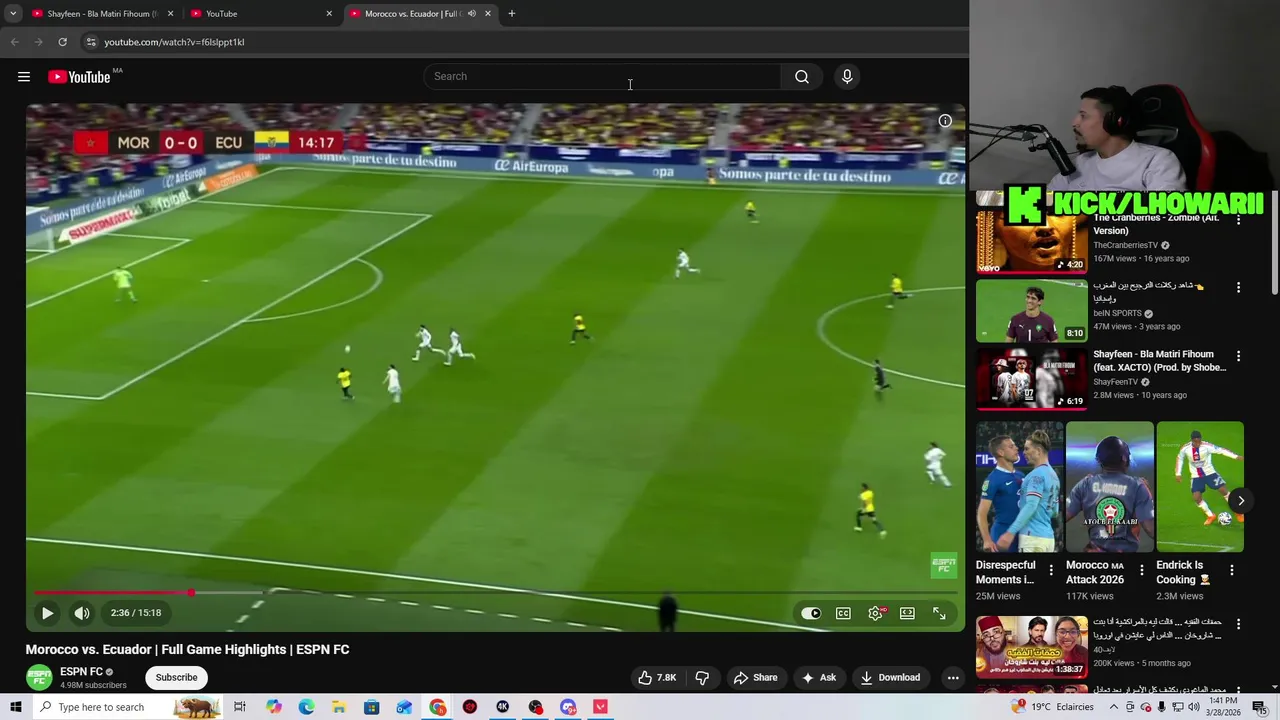
Task: Mute the Morocco vs. Ecuador tab's audio icon
Action: 472,14
